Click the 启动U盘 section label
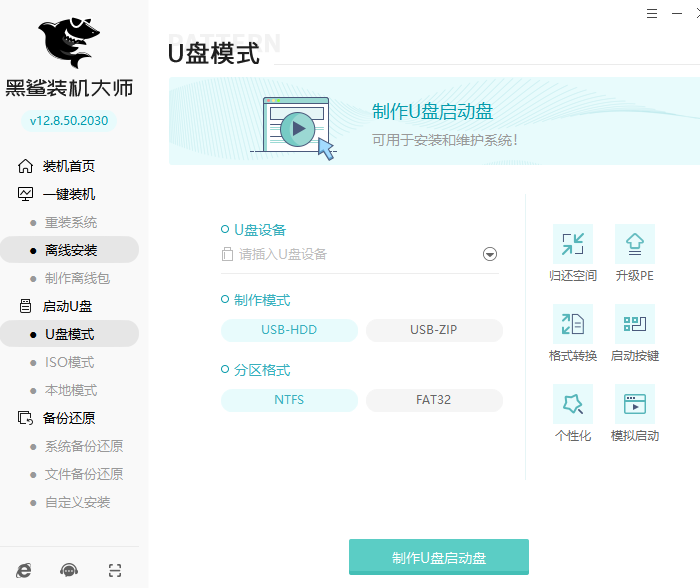Viewport: 700px width, 588px height. pyautogui.click(x=67, y=306)
